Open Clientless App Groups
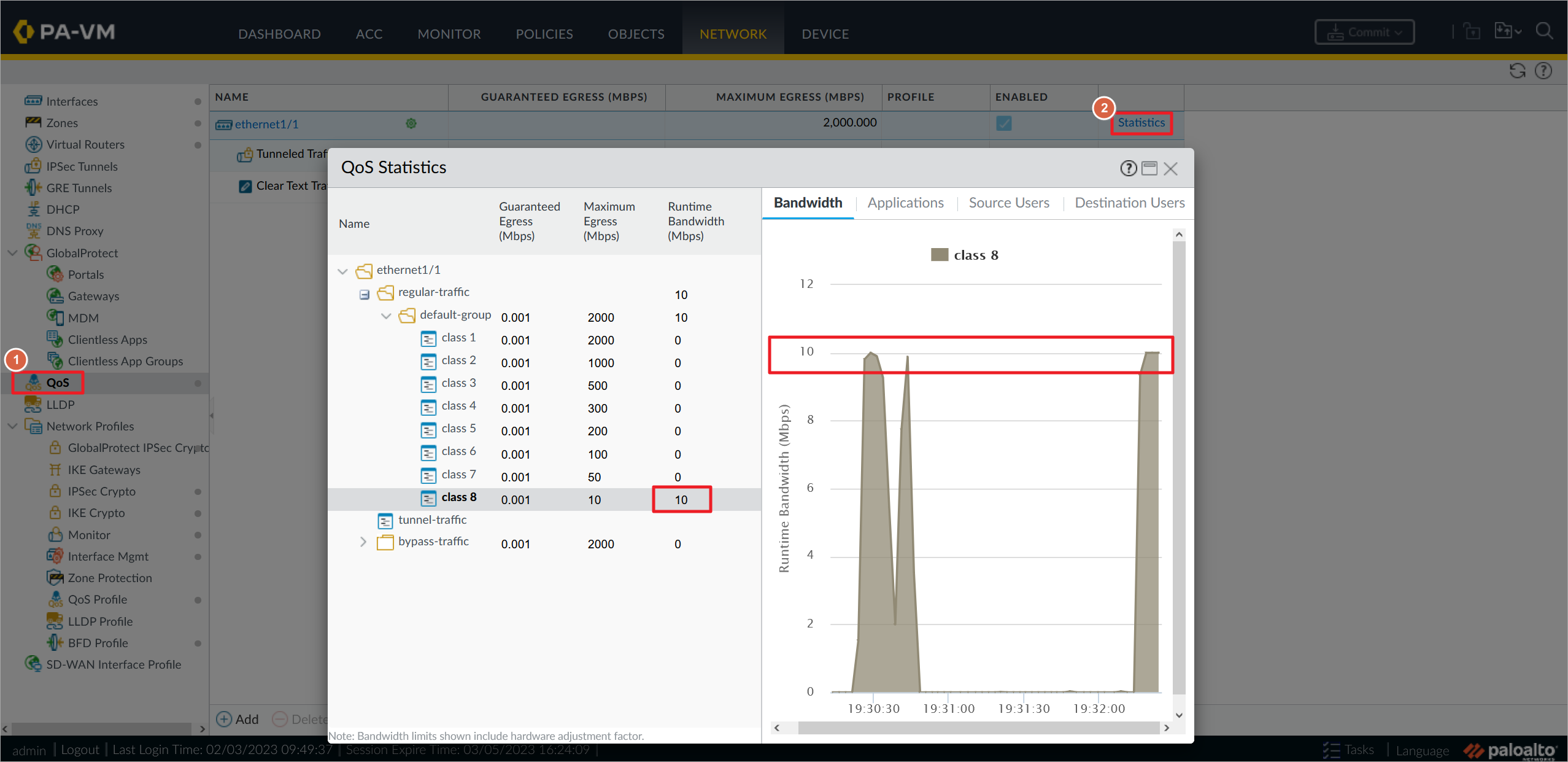Viewport: 1568px width, 762px height. pos(125,361)
